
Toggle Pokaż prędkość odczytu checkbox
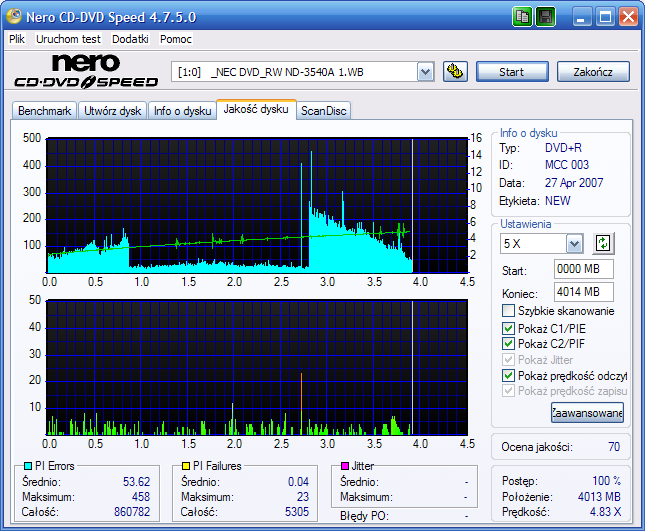coord(508,376)
